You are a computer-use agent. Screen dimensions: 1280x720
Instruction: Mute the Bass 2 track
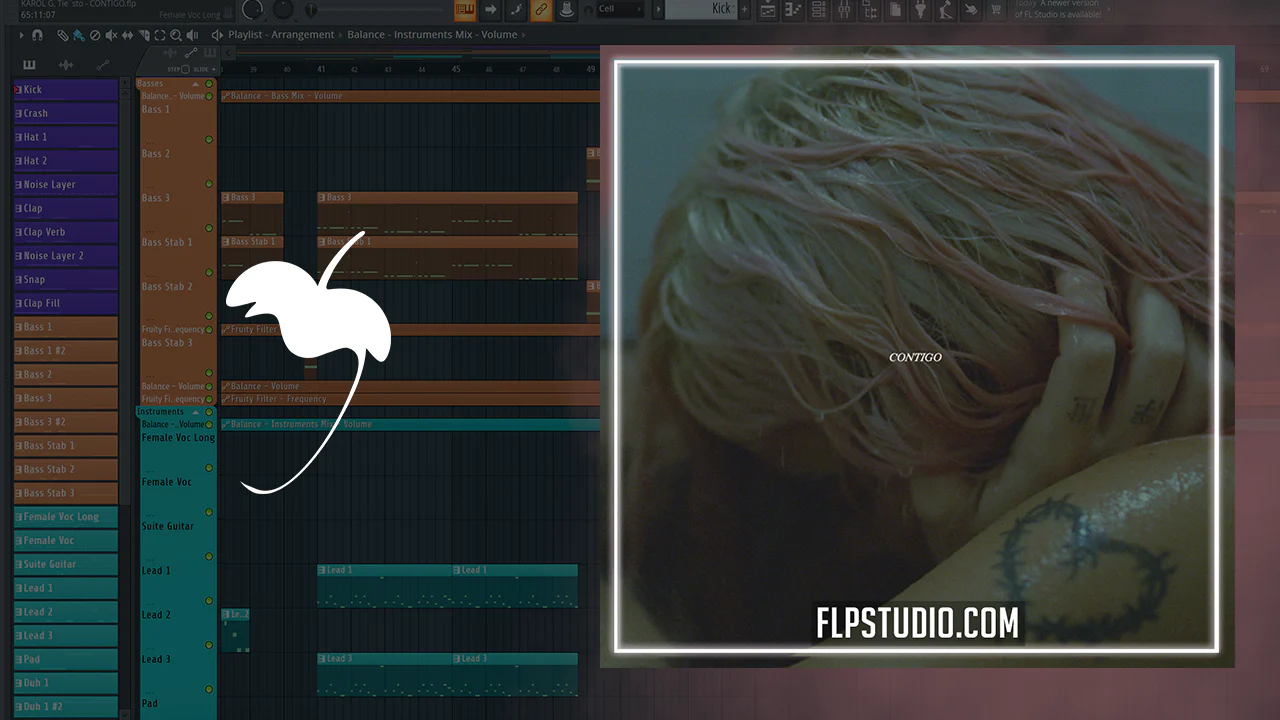coord(209,184)
